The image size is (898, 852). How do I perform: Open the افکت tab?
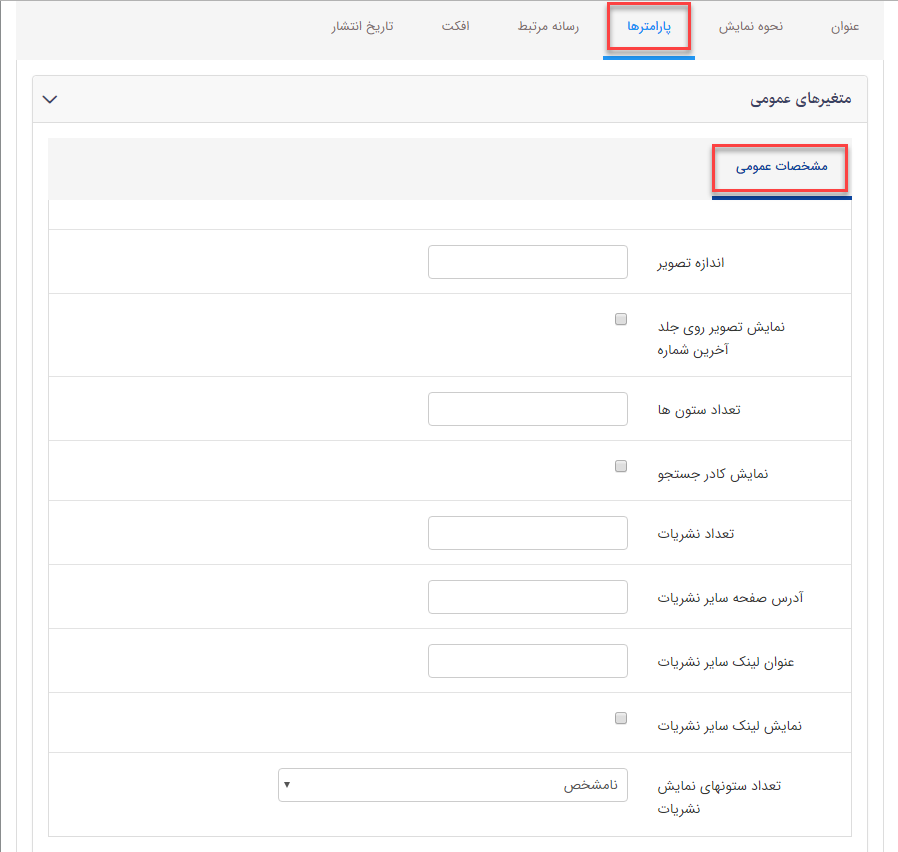[x=457, y=27]
